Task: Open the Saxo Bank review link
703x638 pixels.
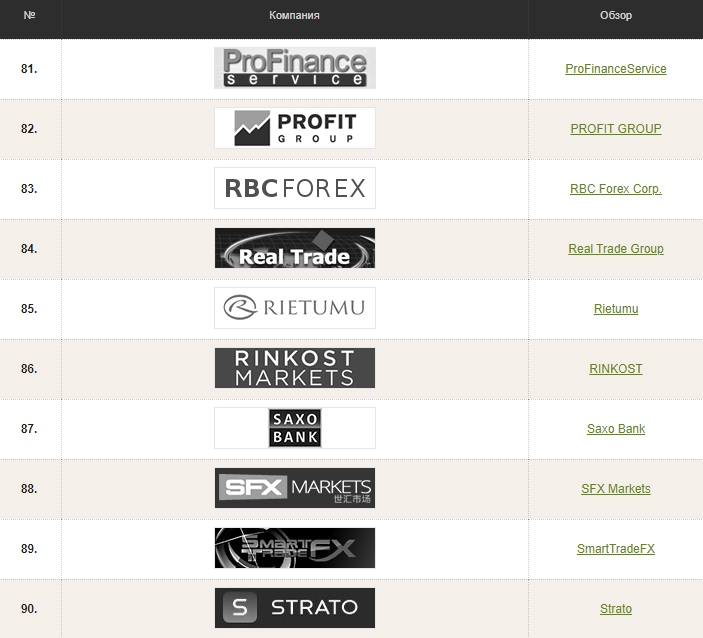Action: point(615,429)
